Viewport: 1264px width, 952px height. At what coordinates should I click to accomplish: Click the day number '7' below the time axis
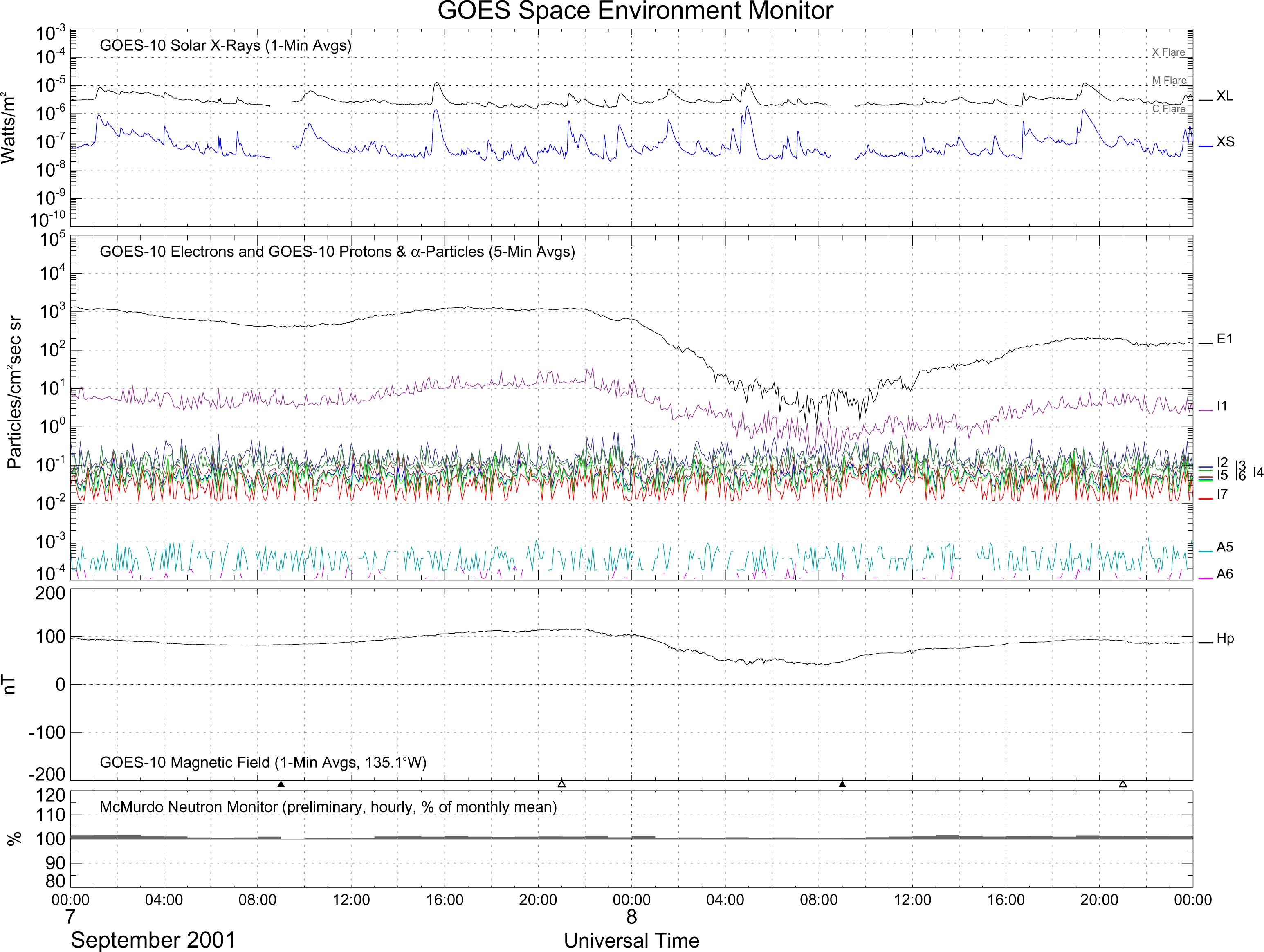pyautogui.click(x=70, y=917)
